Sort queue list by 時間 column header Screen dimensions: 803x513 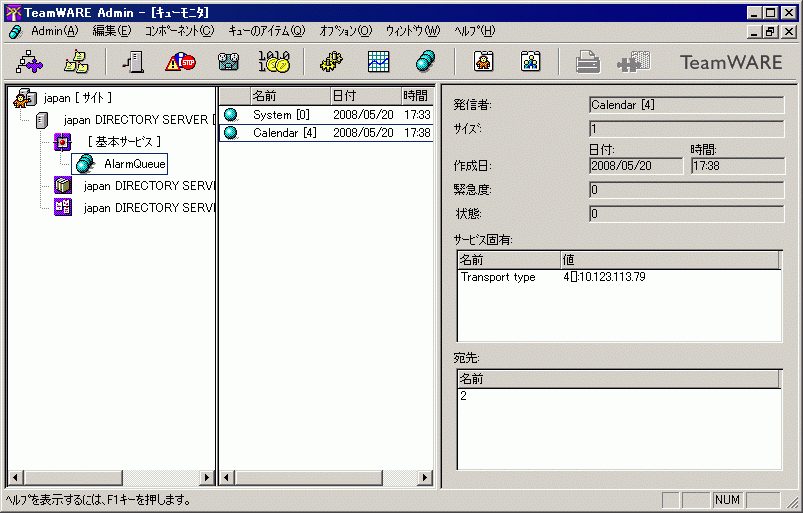(x=417, y=96)
